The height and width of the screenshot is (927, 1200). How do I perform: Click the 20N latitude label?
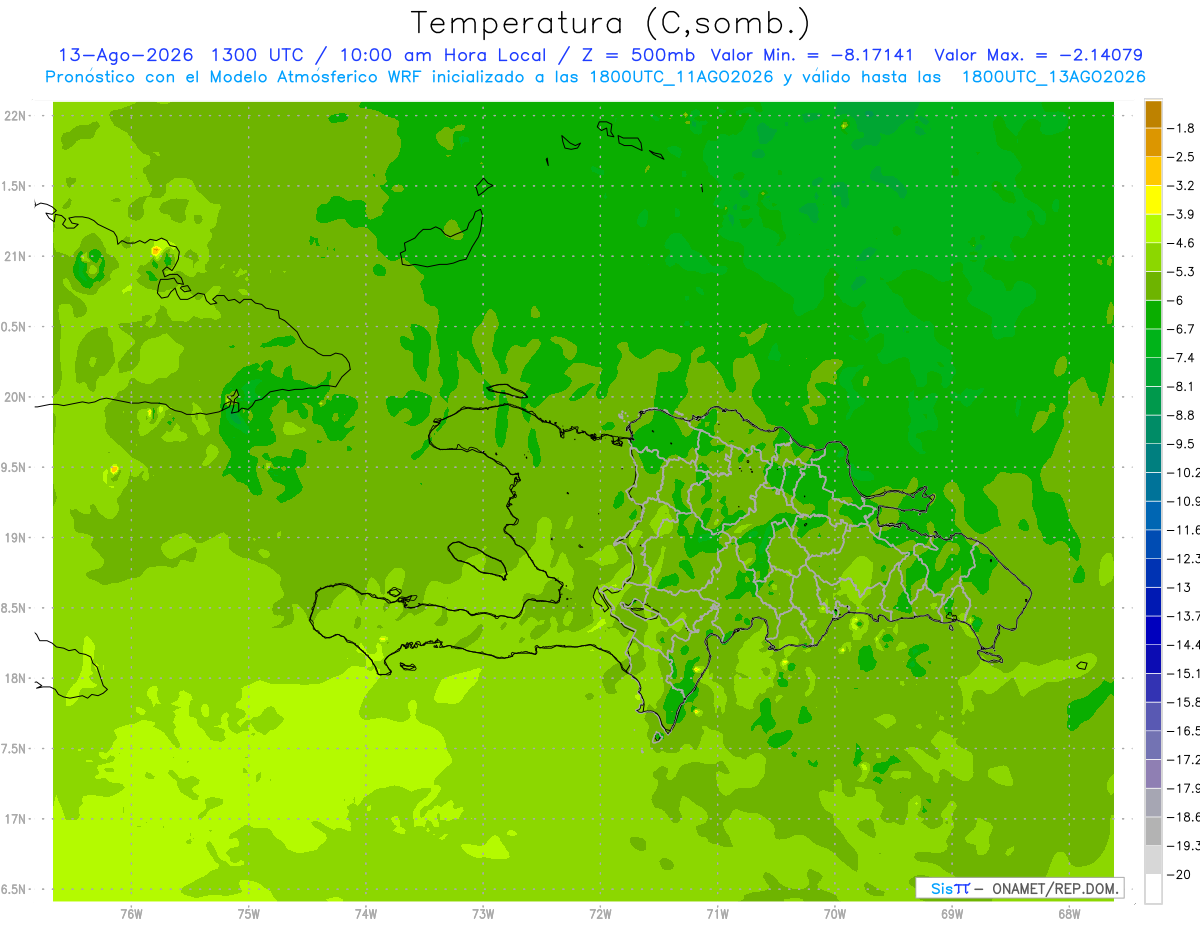click(x=15, y=397)
